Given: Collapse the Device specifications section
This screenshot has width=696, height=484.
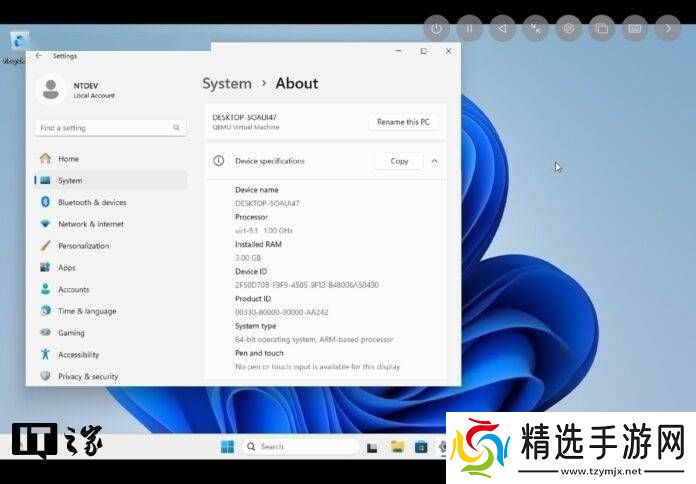Looking at the screenshot, I should (x=434, y=161).
